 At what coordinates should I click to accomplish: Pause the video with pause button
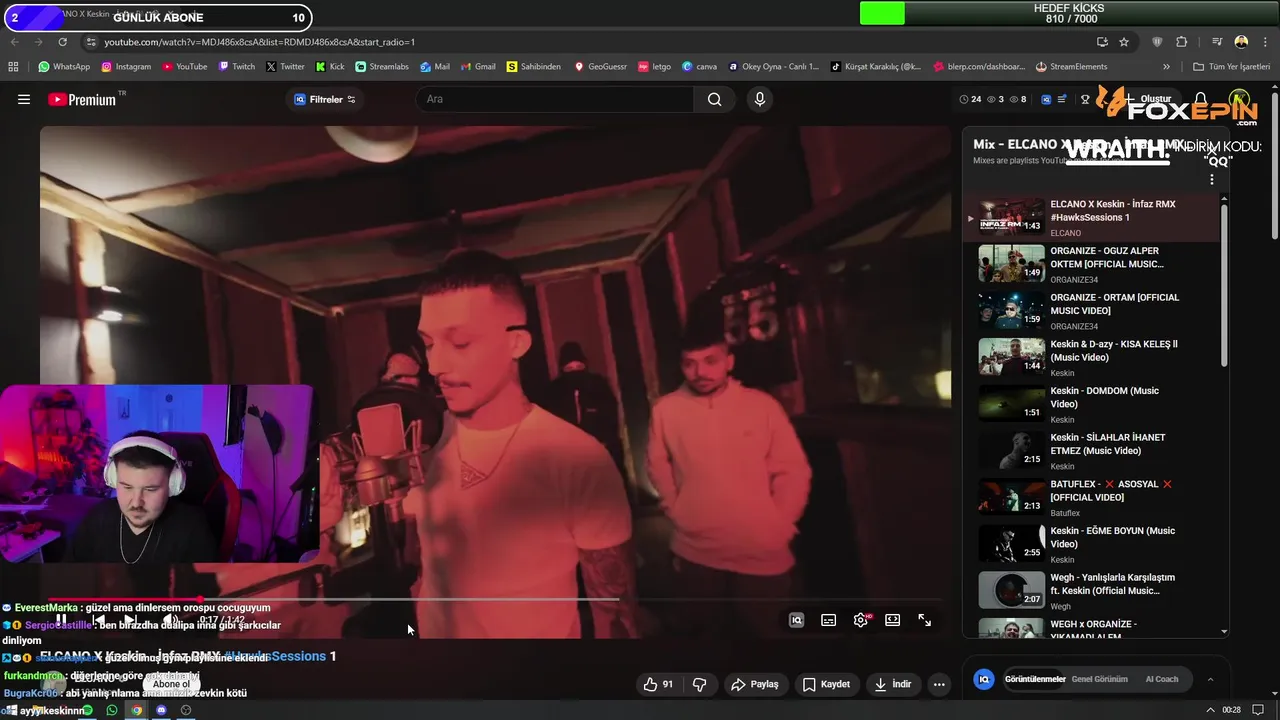[x=61, y=620]
